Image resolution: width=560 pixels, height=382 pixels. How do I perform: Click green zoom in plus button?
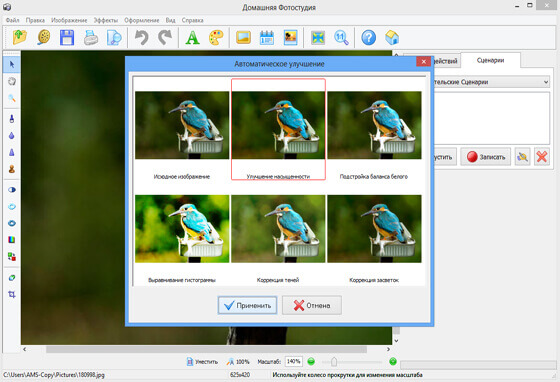point(393,362)
